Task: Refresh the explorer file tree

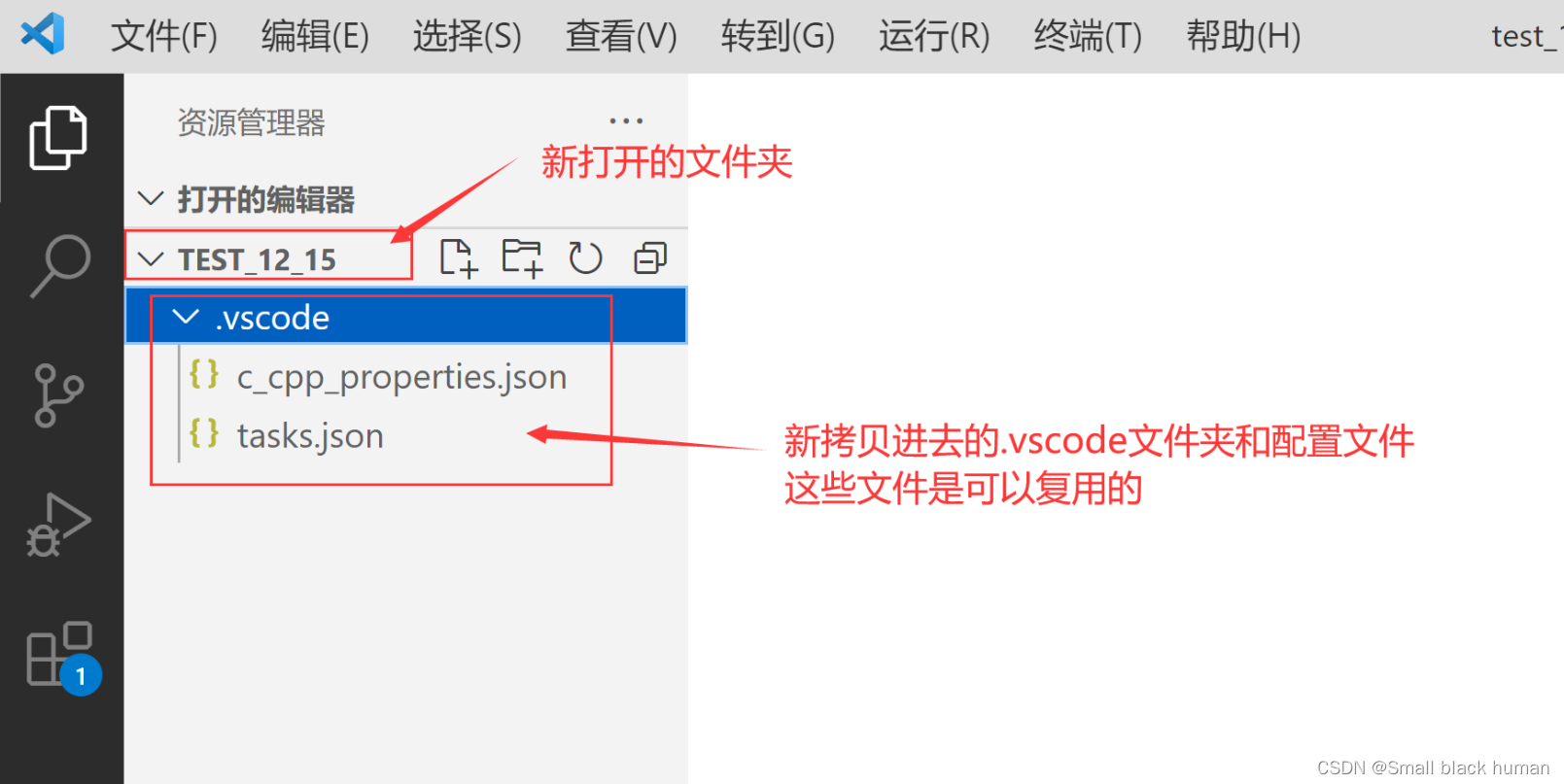Action: pyautogui.click(x=585, y=258)
